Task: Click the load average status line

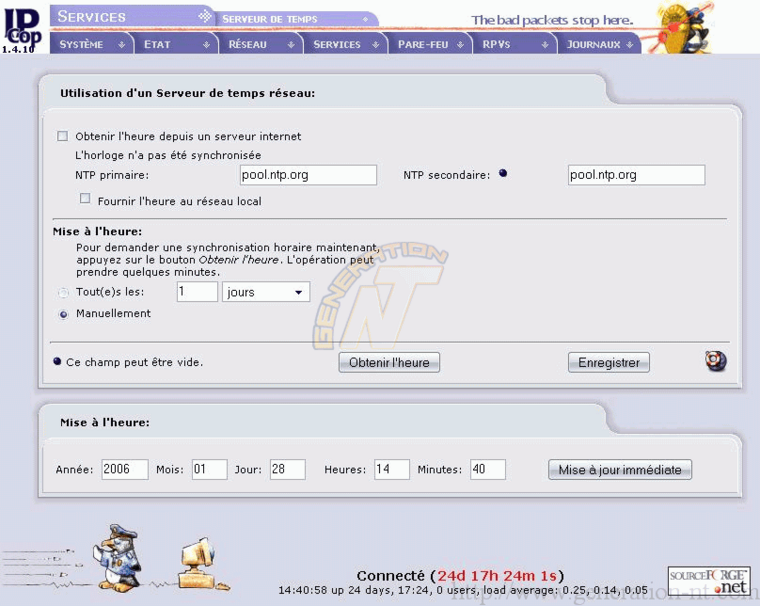Action: click(x=463, y=590)
